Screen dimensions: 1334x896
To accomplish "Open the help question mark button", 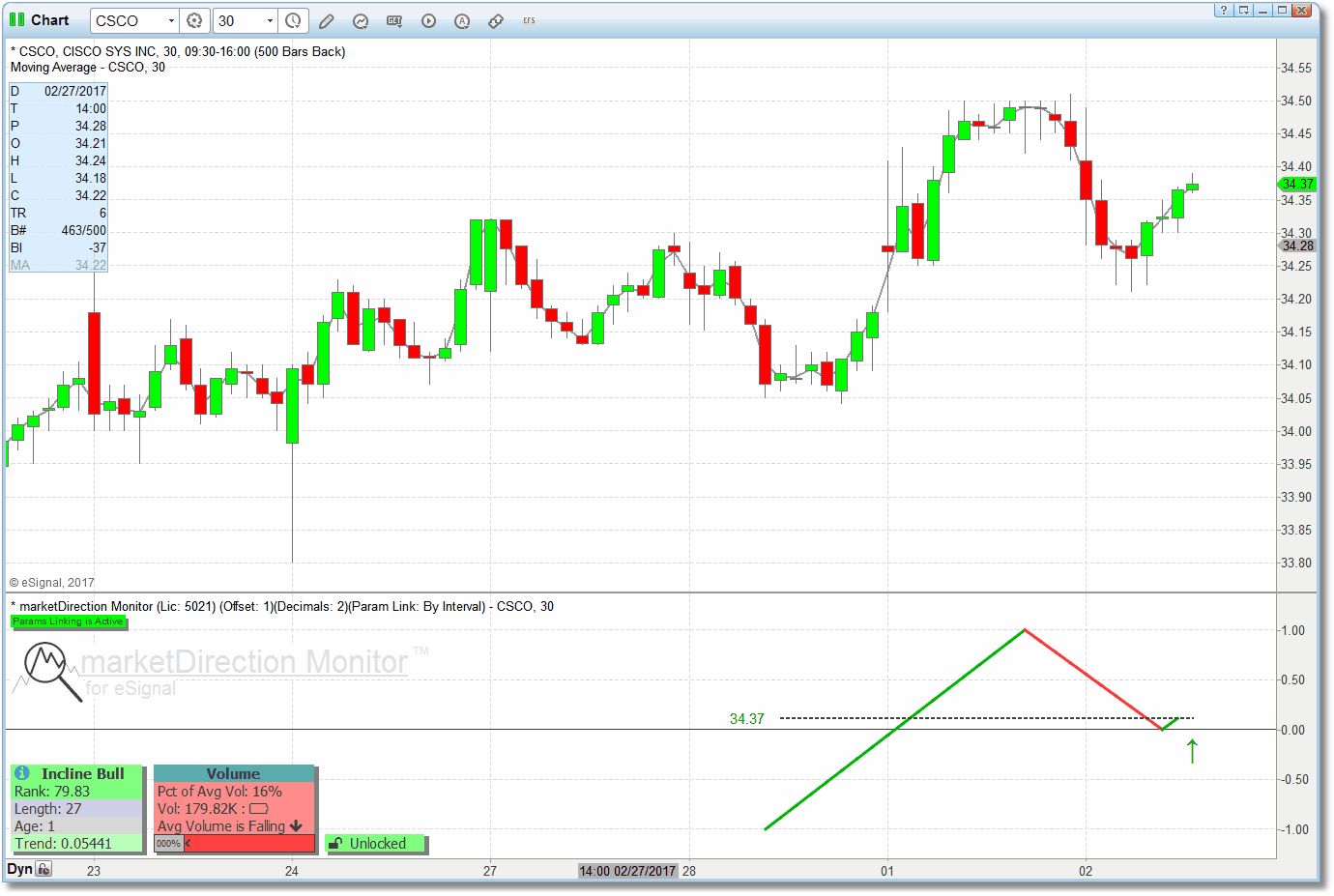I will (1224, 11).
